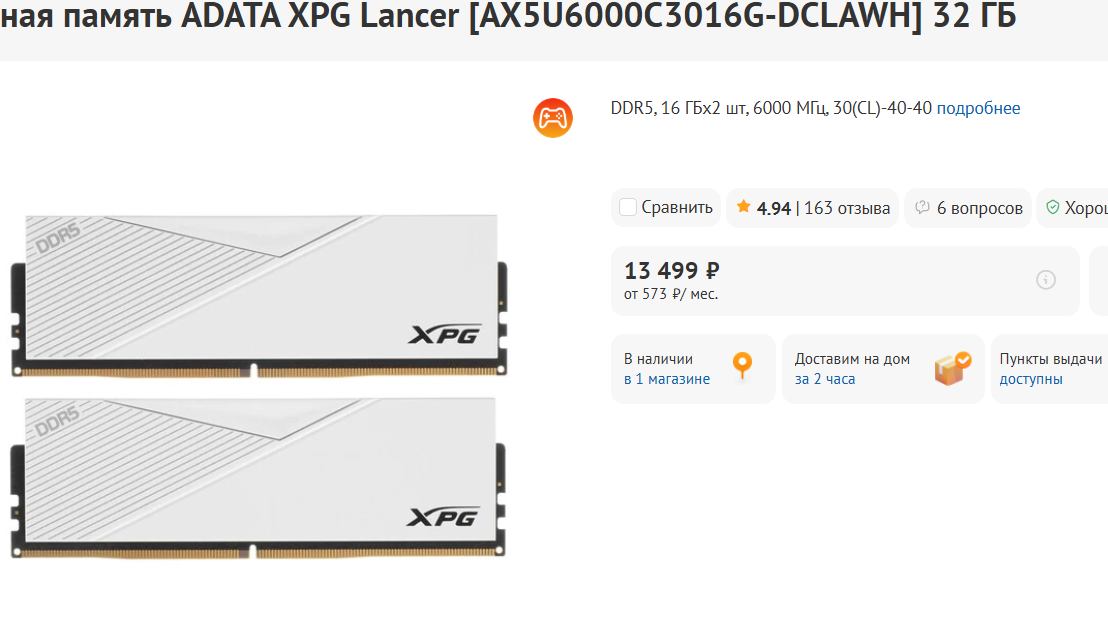Screen dimensions: 1108x631
Task: Open the доступны pickup points link
Action: [1030, 379]
